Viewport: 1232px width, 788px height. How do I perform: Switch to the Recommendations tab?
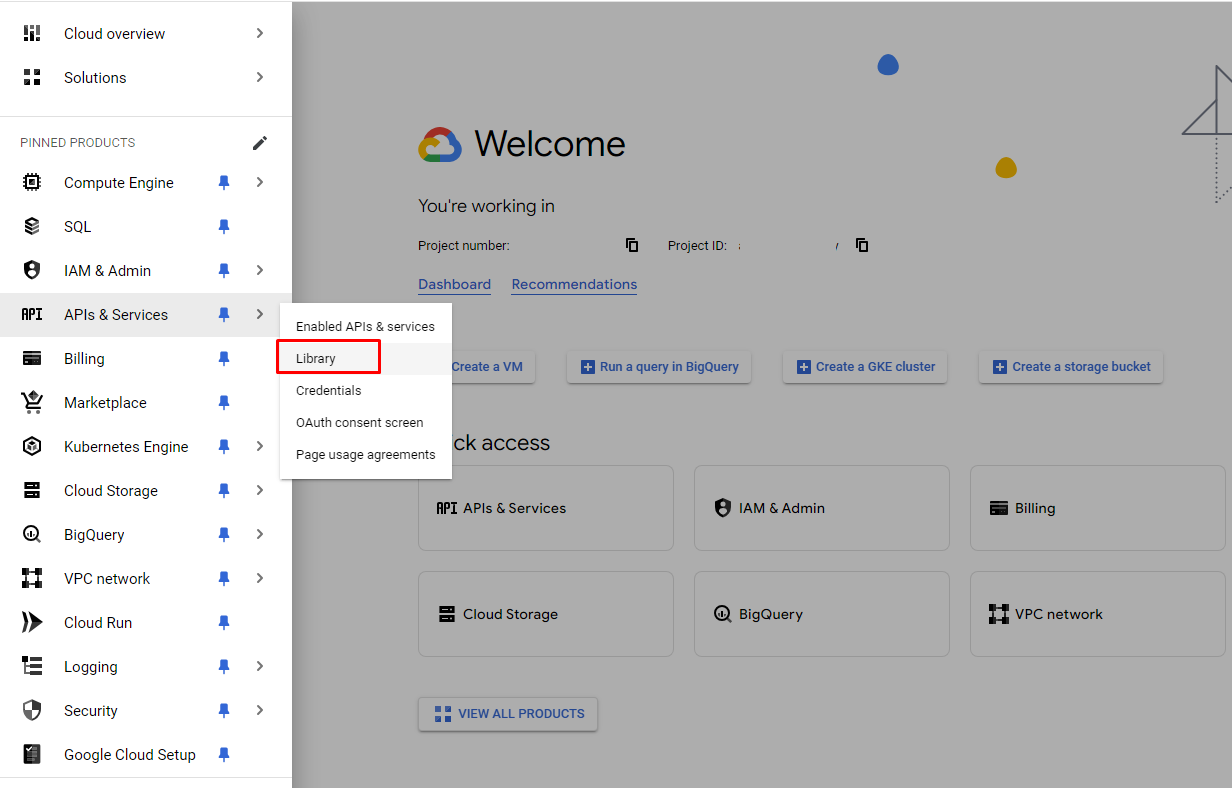coord(574,285)
